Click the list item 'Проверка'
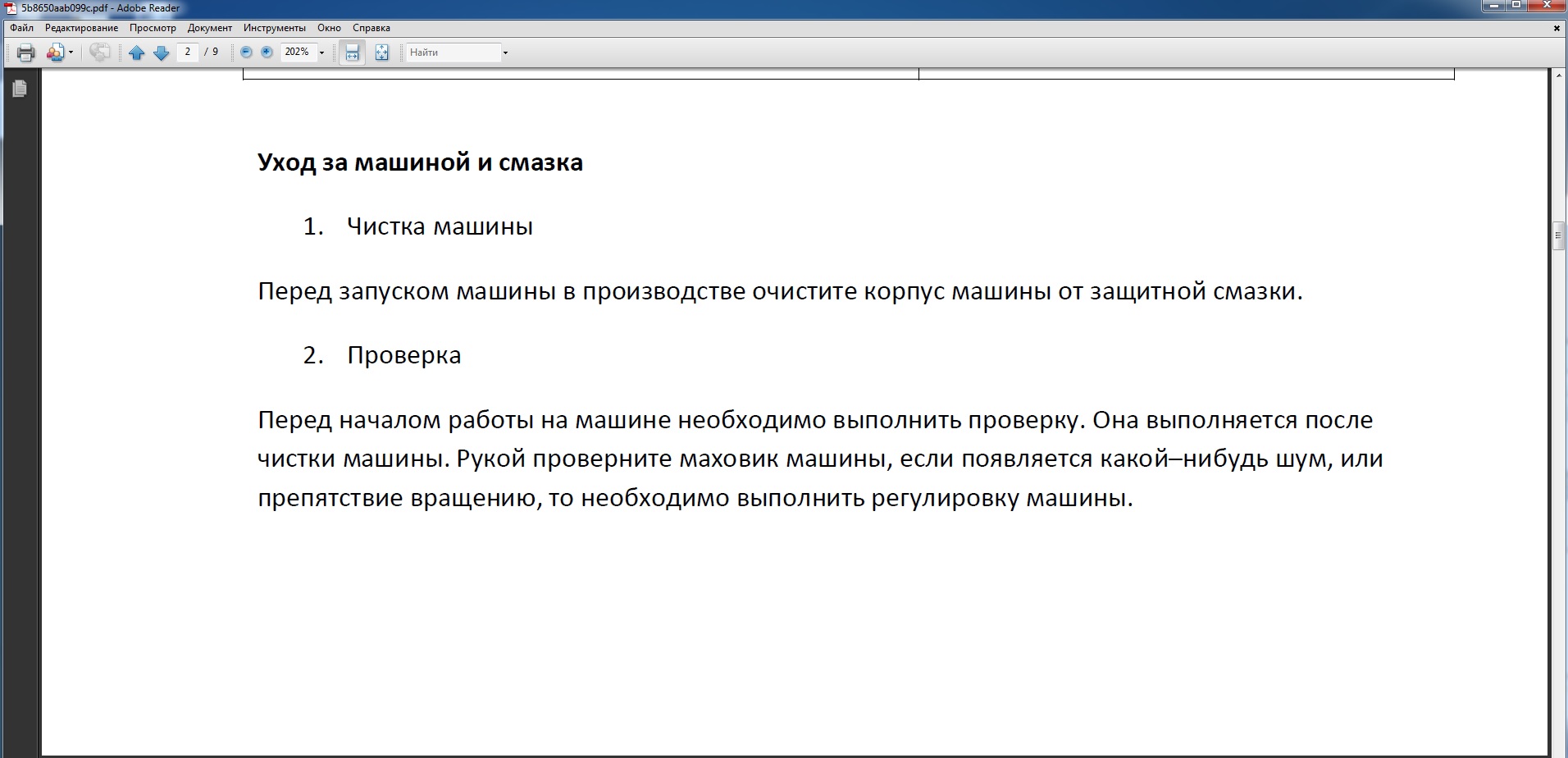Image resolution: width=1568 pixels, height=758 pixels. 403,355
